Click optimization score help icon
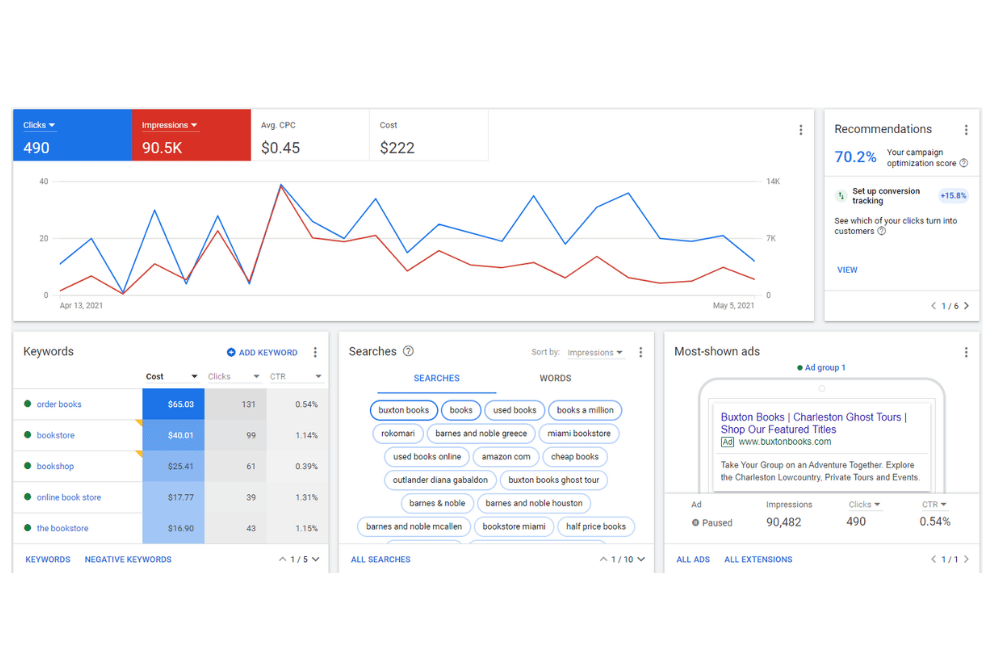Viewport: 1000px width, 667px height. [x=964, y=163]
